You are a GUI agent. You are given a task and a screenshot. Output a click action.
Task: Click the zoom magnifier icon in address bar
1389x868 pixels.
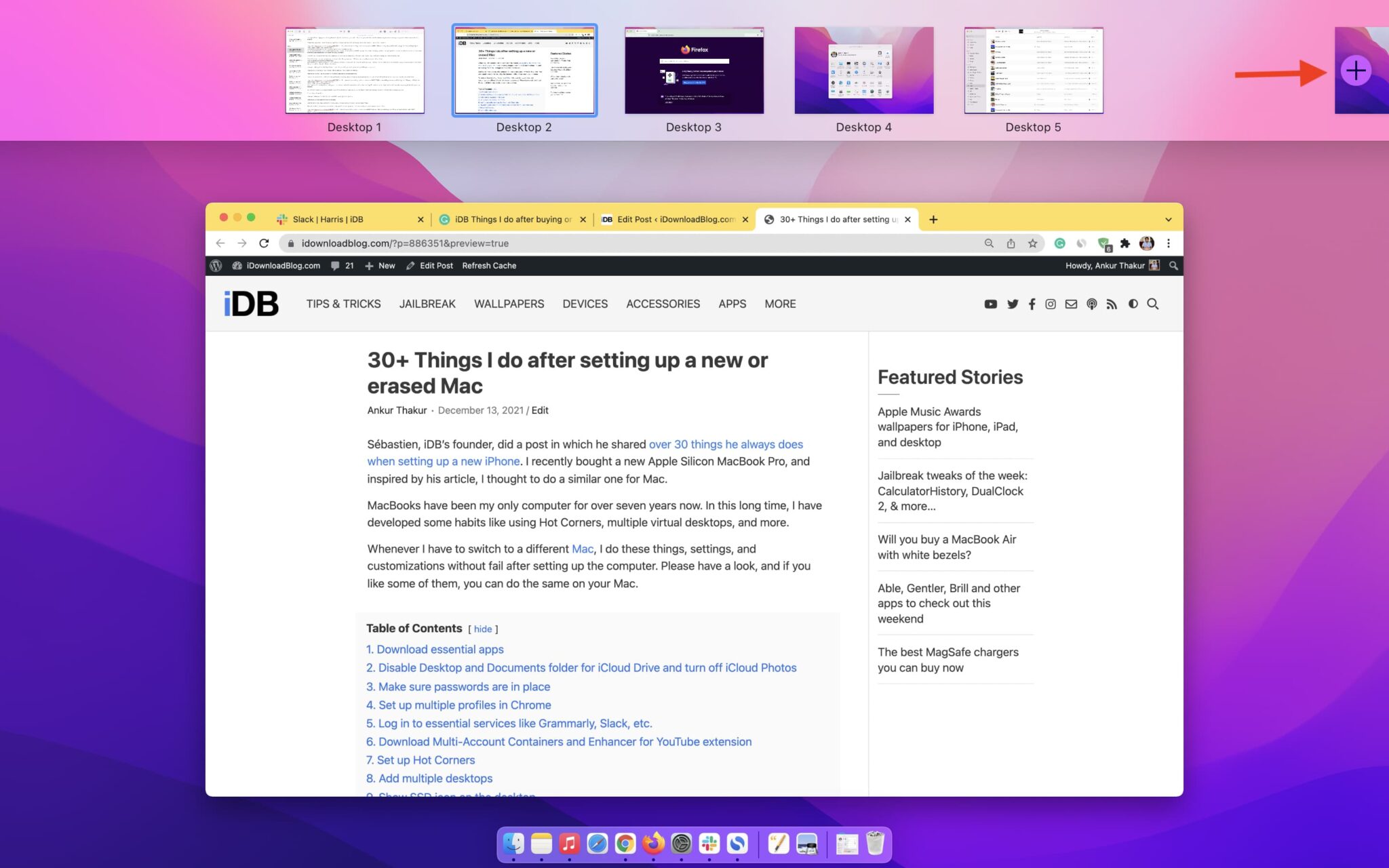click(989, 243)
